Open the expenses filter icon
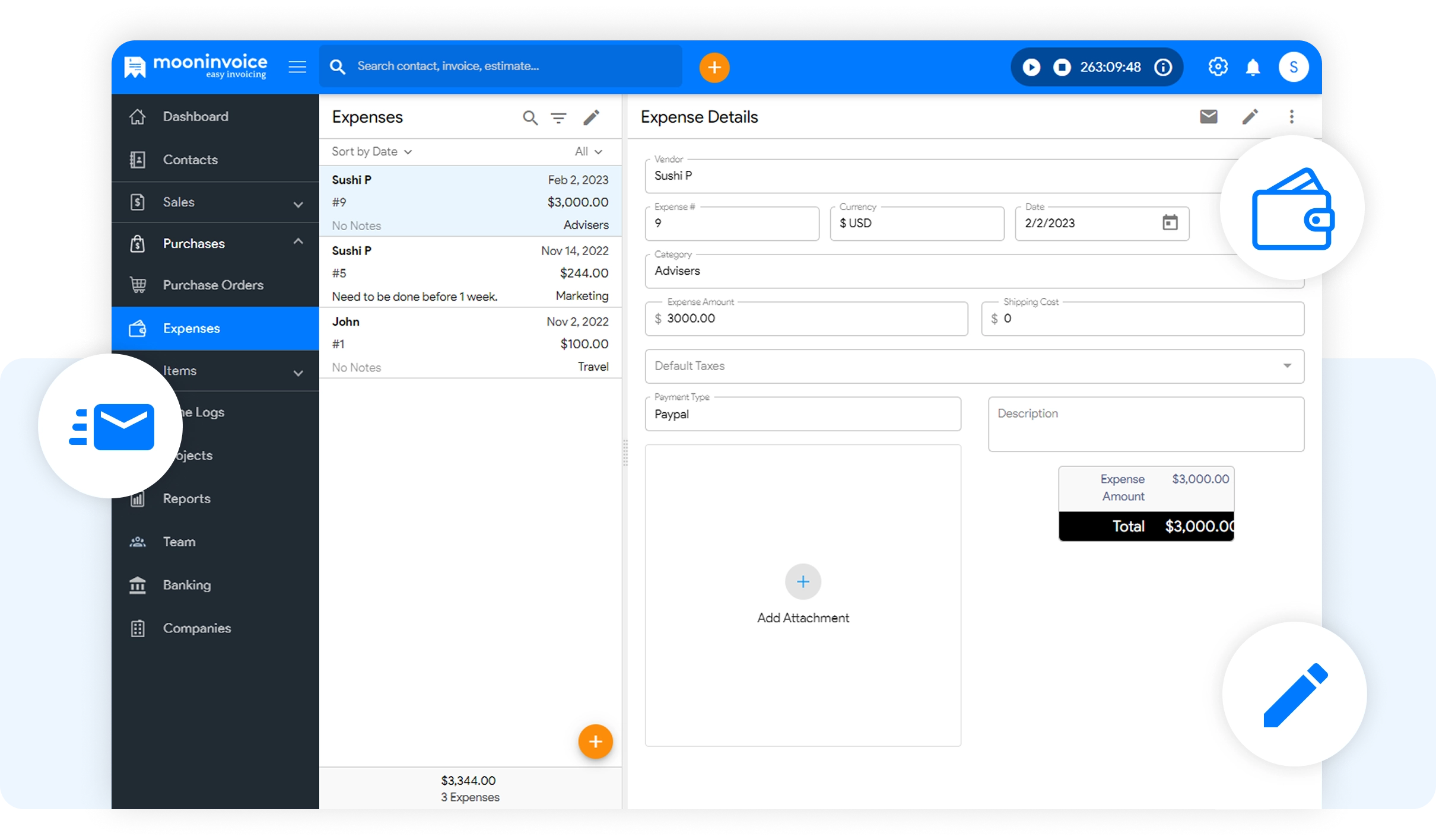The height and width of the screenshot is (840, 1436). [558, 117]
